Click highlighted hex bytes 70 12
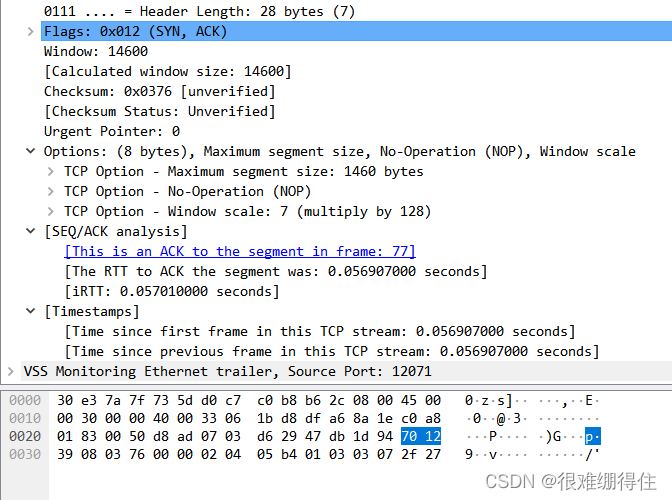 pos(421,436)
